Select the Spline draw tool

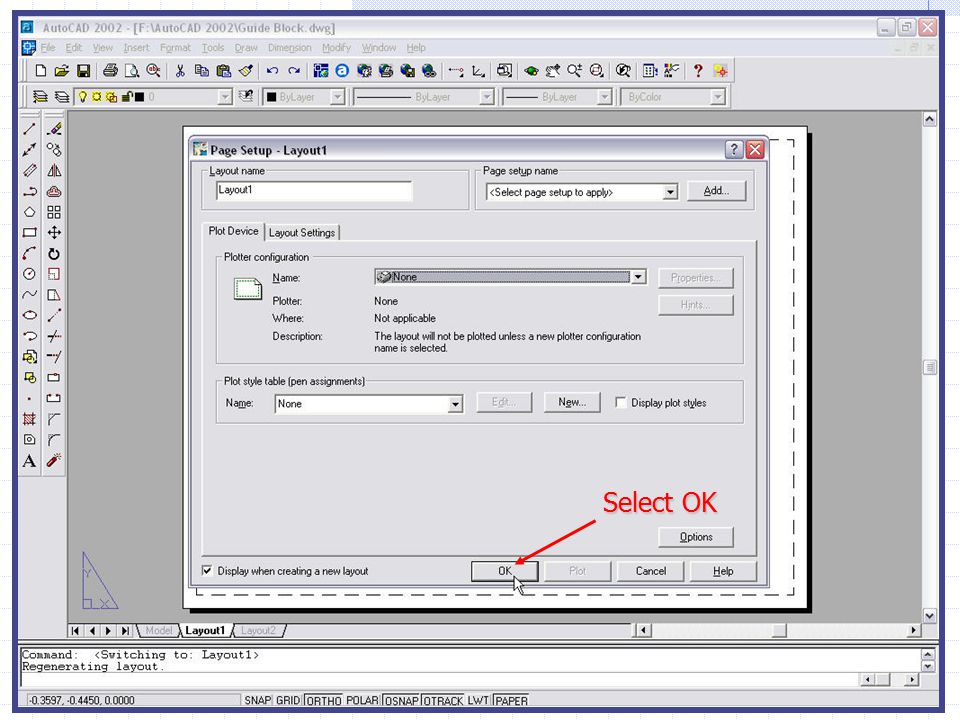pyautogui.click(x=29, y=294)
